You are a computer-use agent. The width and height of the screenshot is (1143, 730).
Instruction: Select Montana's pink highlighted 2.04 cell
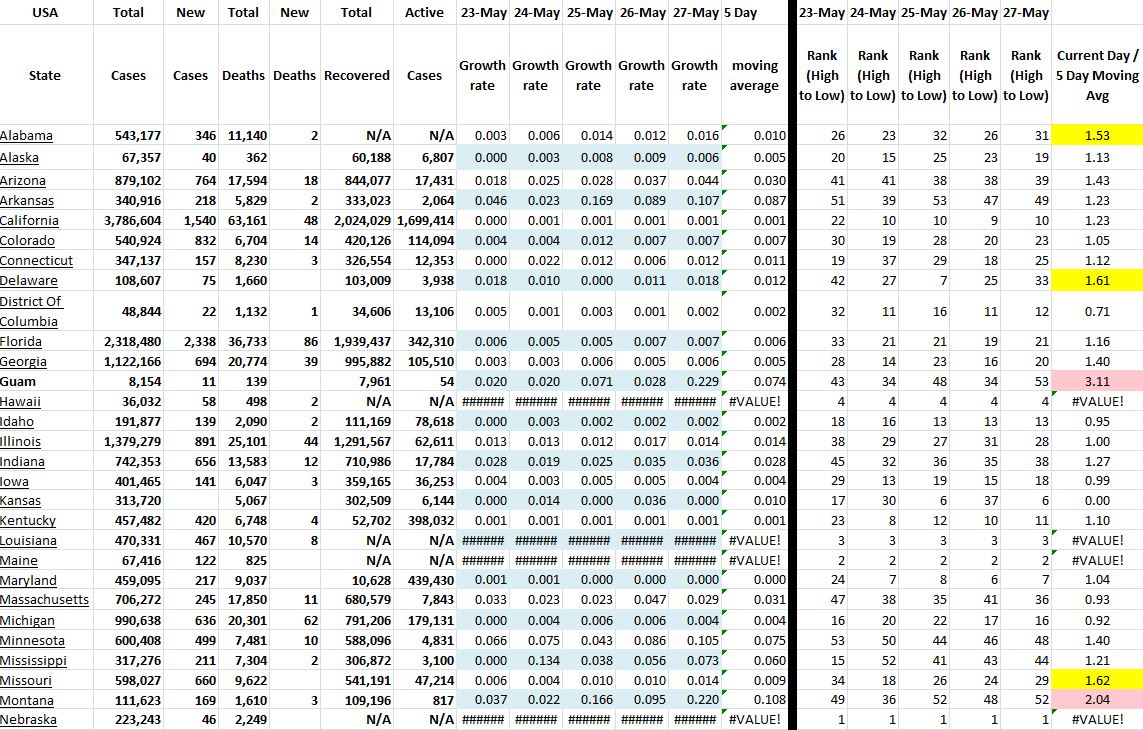tap(1097, 700)
